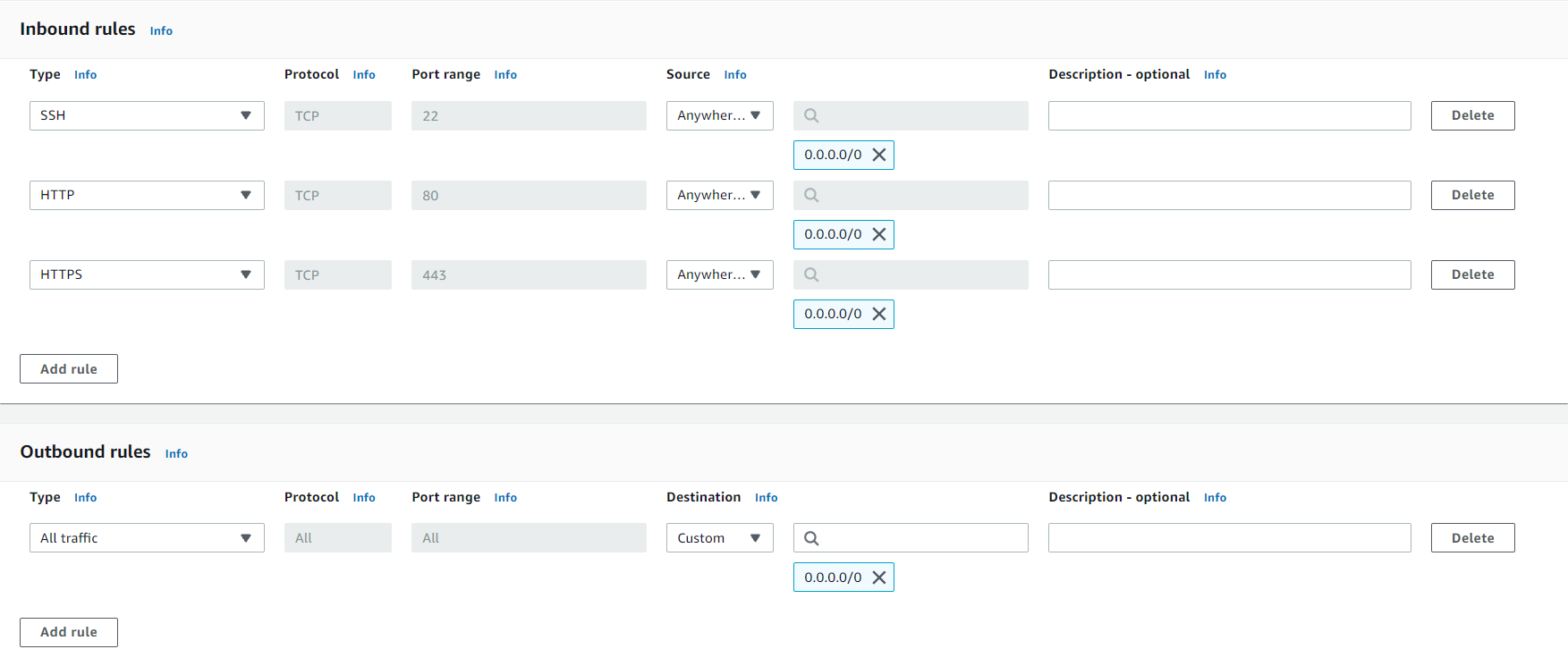This screenshot has height=666, width=1568.
Task: Open Info link next to inbound Port range
Action: tap(505, 74)
